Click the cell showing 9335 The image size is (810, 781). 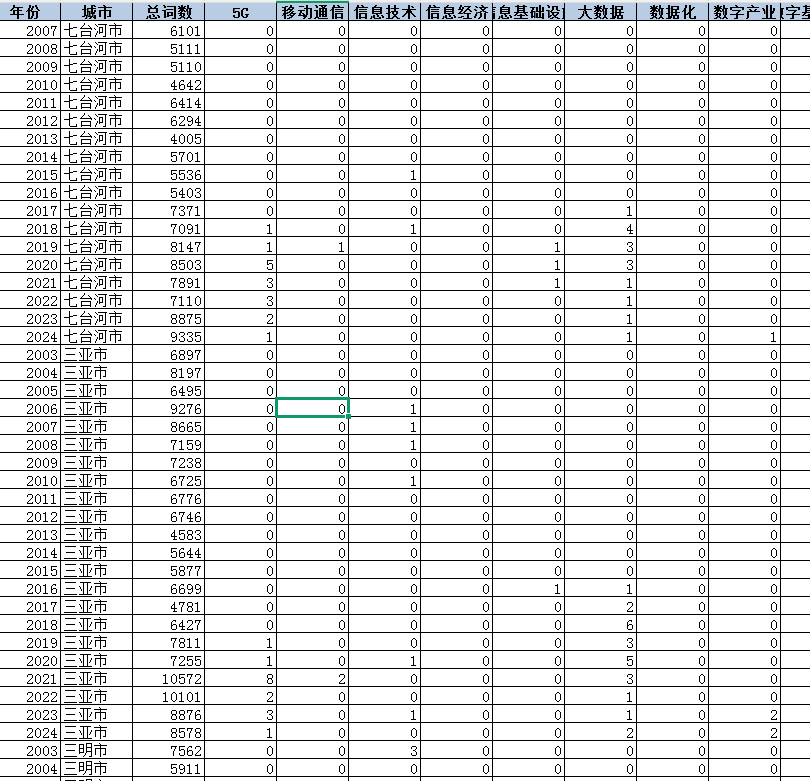[x=169, y=337]
